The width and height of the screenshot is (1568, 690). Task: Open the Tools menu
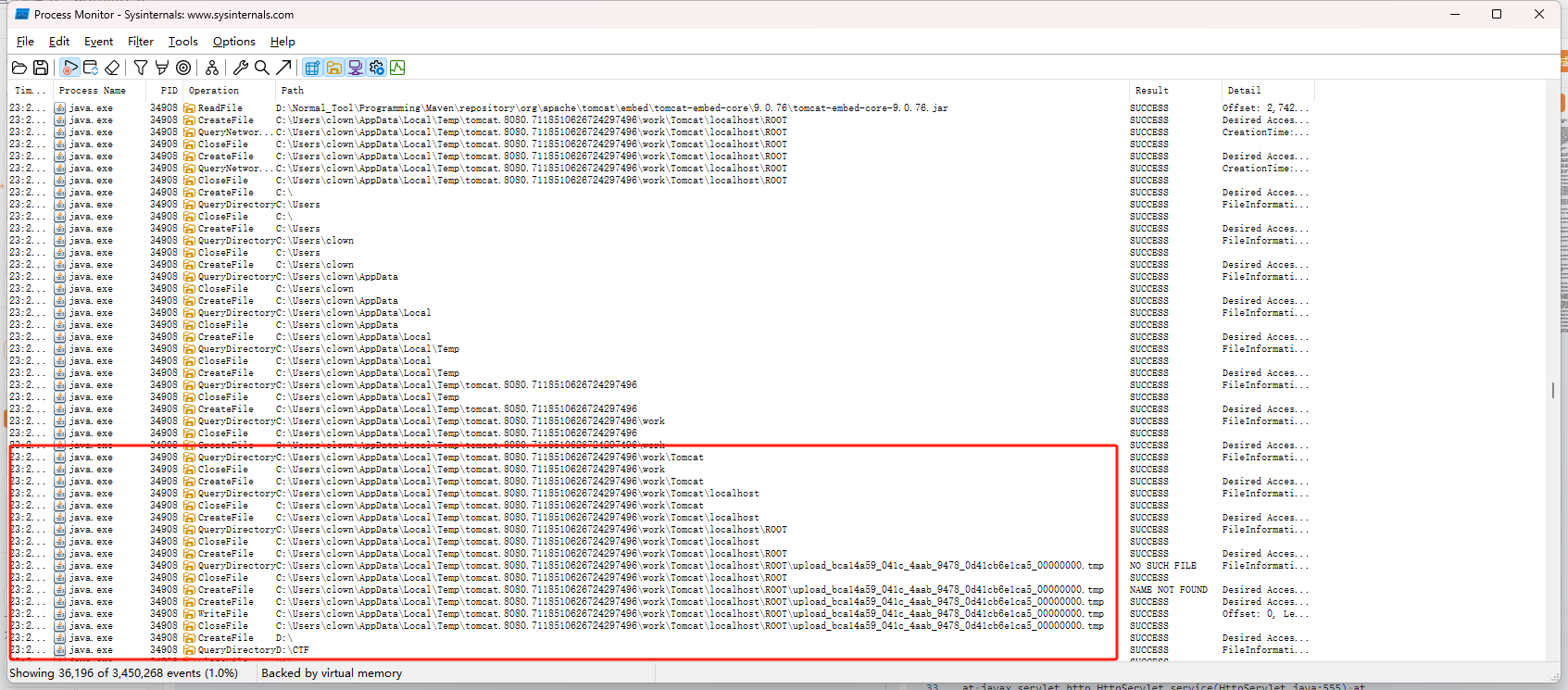182,42
